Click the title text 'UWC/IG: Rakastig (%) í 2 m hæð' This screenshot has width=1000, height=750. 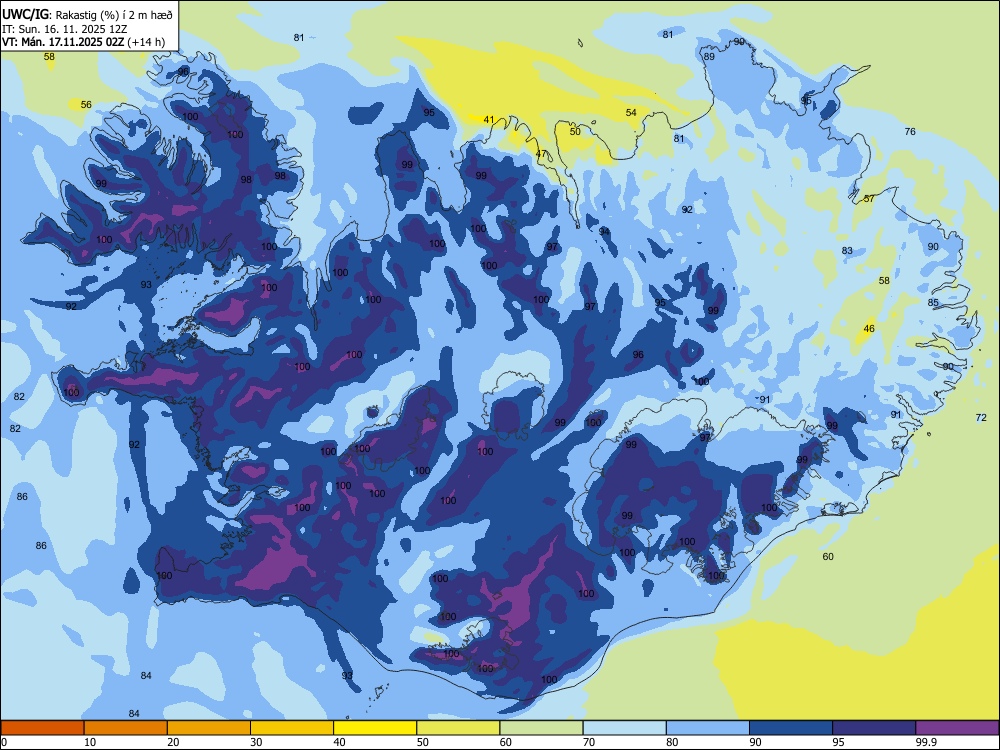pyautogui.click(x=87, y=14)
